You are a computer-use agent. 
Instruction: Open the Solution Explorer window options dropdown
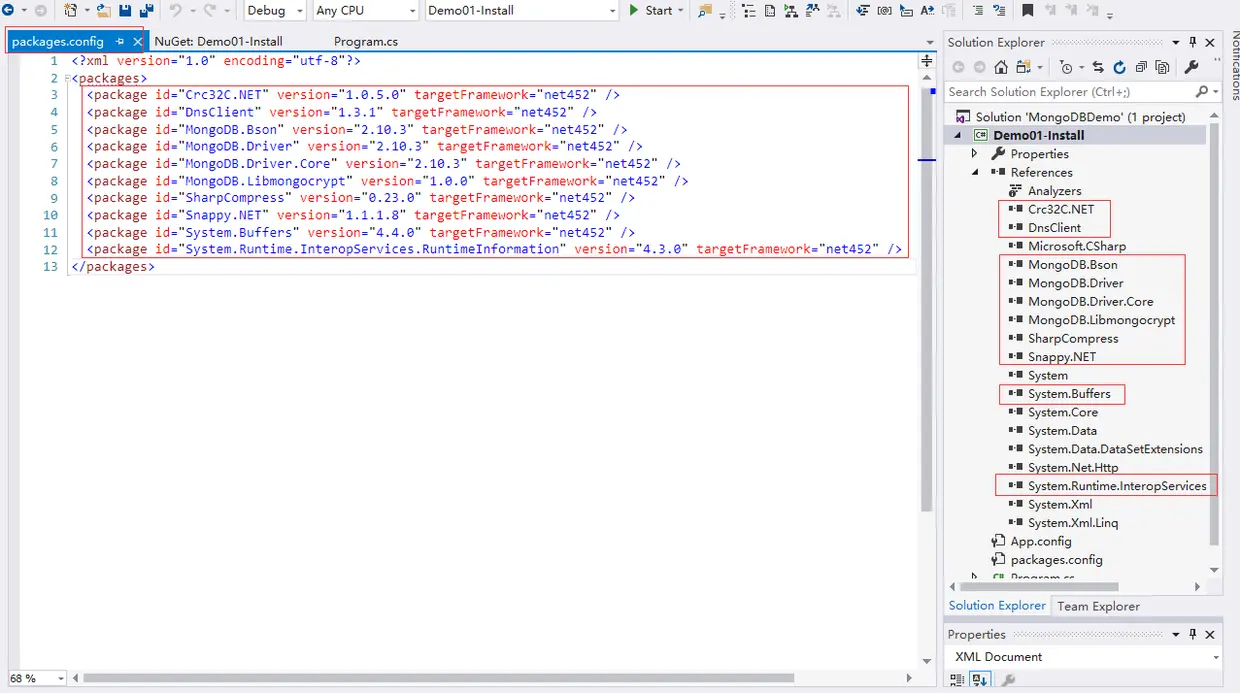(x=1176, y=42)
